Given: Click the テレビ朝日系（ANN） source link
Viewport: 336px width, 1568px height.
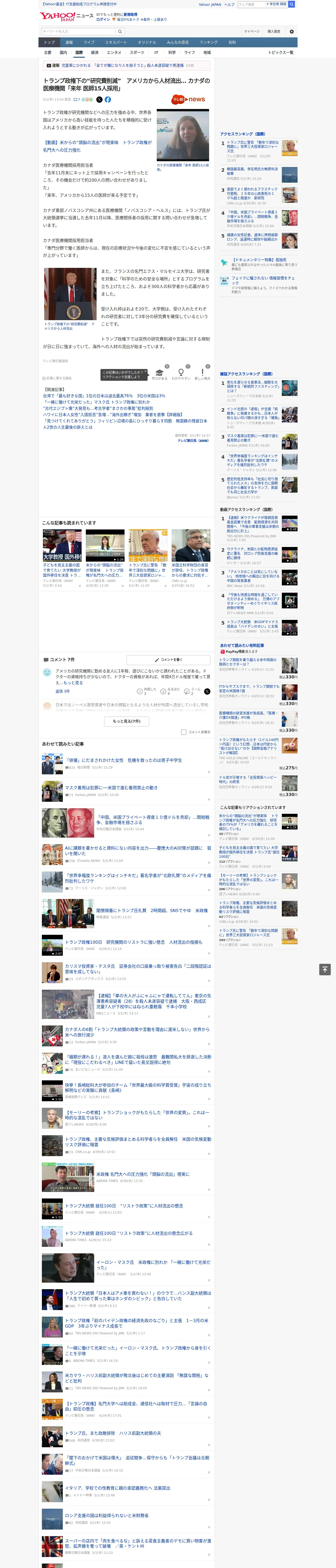Looking at the screenshot, I should point(193,440).
